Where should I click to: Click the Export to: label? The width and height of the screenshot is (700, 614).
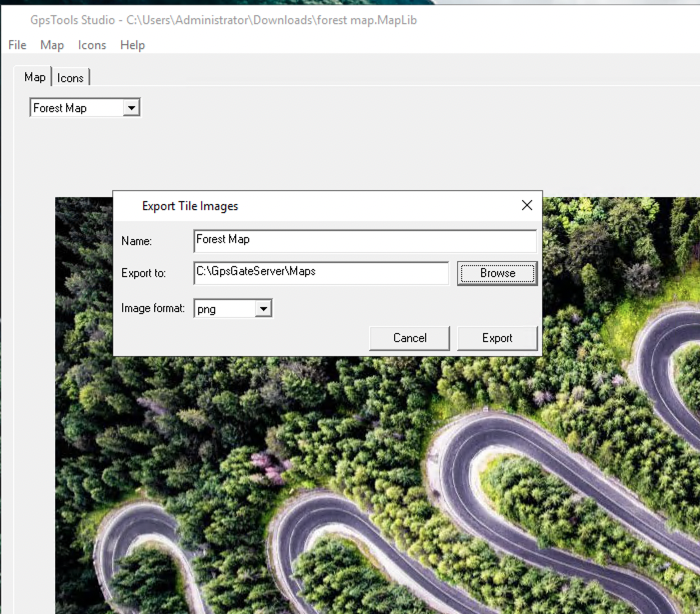pos(143,273)
